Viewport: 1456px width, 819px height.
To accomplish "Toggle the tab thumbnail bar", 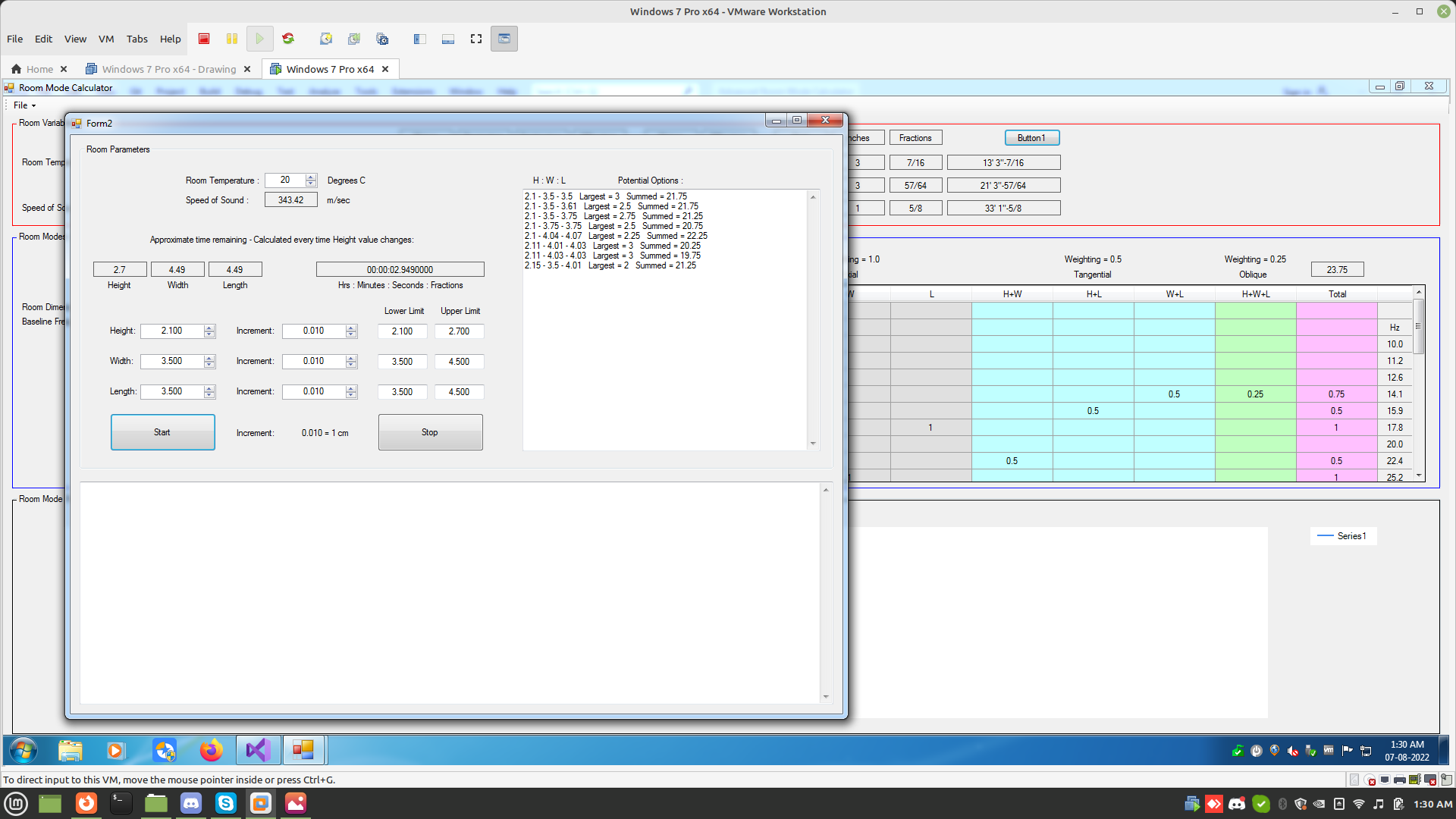I will coord(447,39).
